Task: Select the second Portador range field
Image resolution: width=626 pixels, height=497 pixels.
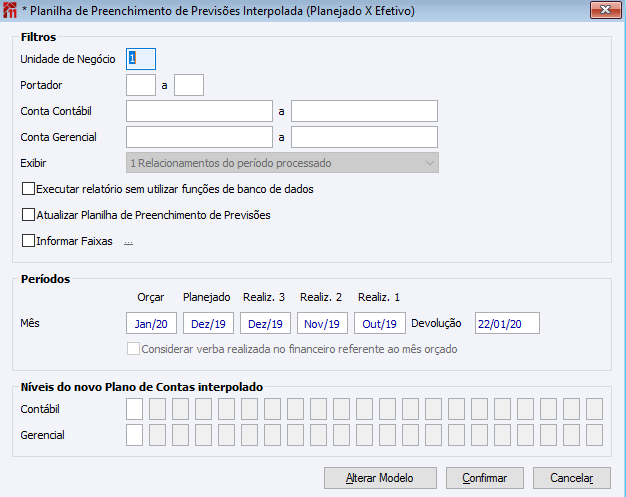Action: (x=189, y=85)
